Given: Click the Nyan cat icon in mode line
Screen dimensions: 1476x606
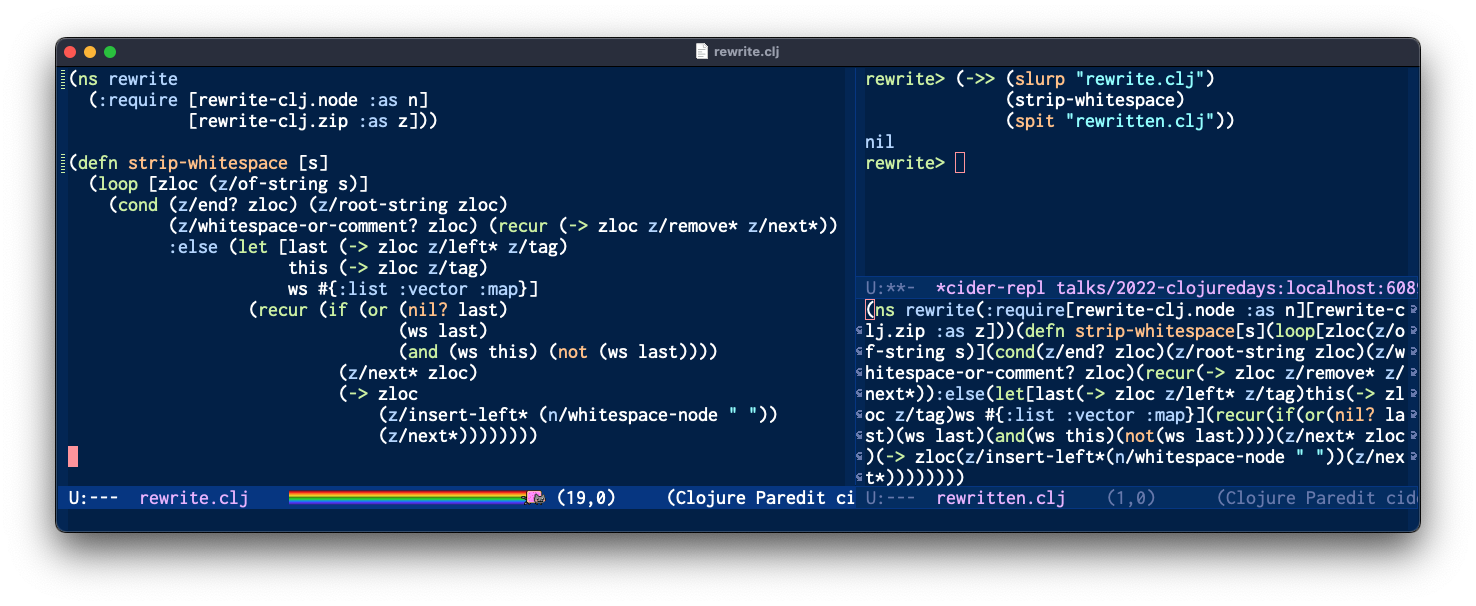Looking at the screenshot, I should (x=535, y=497).
